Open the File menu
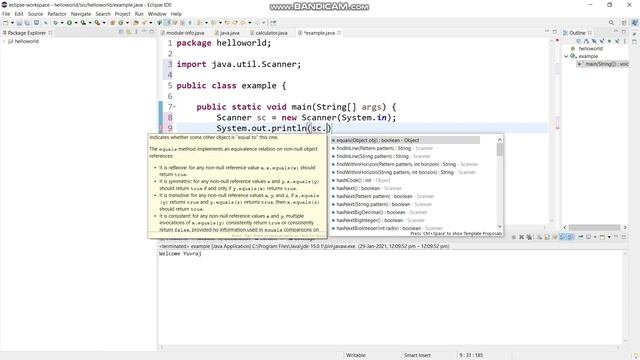The height and width of the screenshot is (360, 640). [x=6, y=14]
